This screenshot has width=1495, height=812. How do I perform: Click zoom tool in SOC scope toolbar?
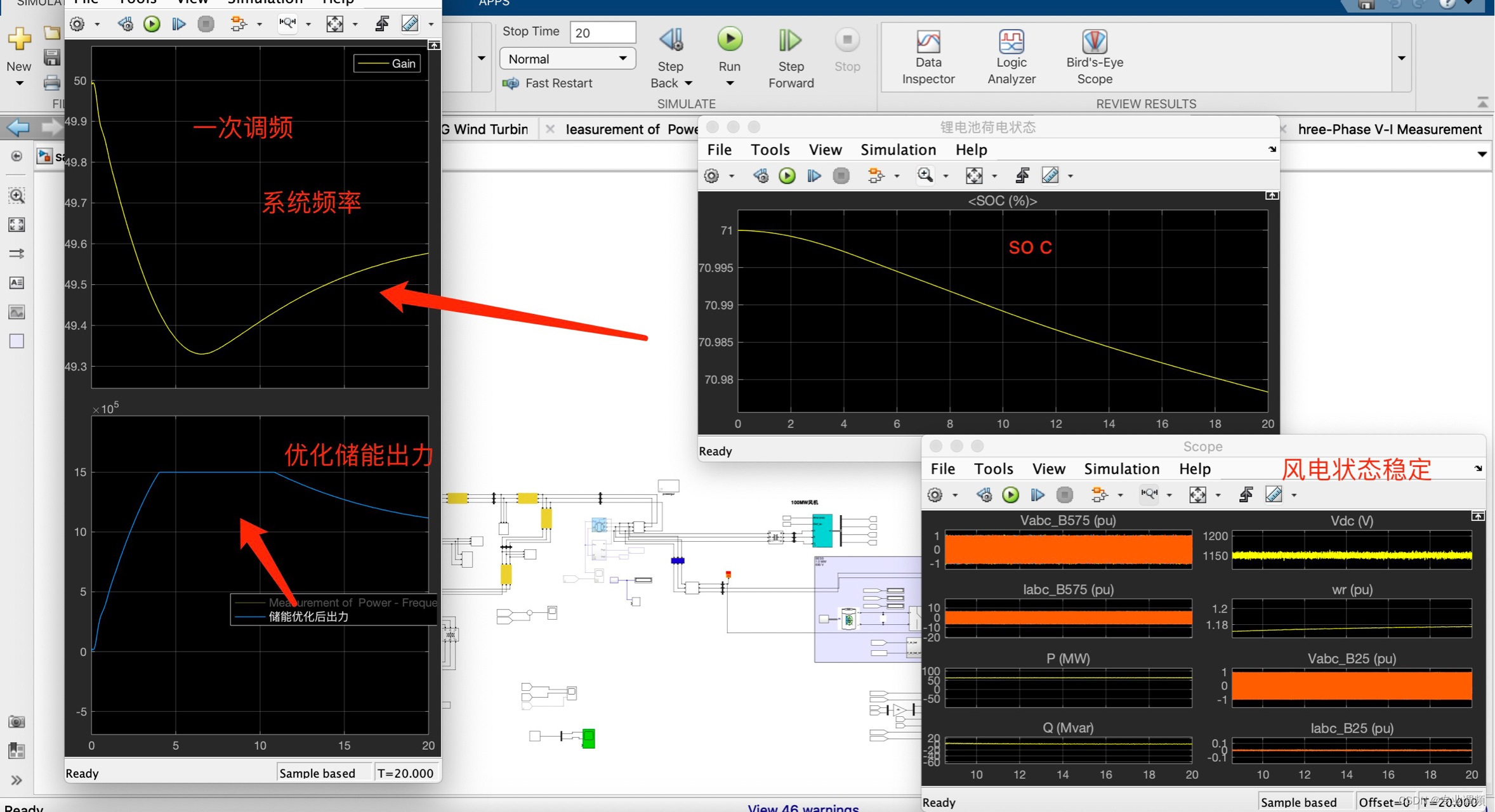tap(925, 176)
